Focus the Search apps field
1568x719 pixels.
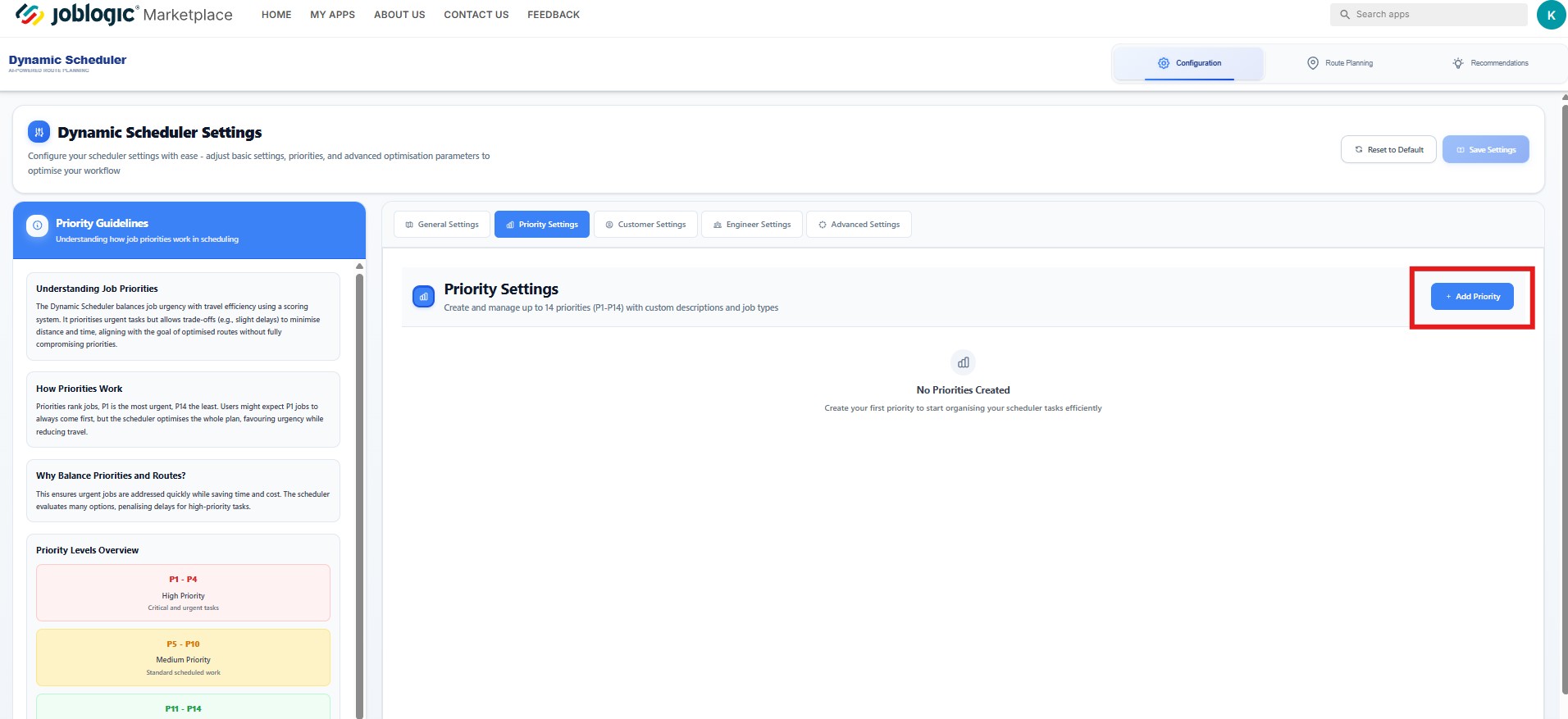click(x=1429, y=15)
